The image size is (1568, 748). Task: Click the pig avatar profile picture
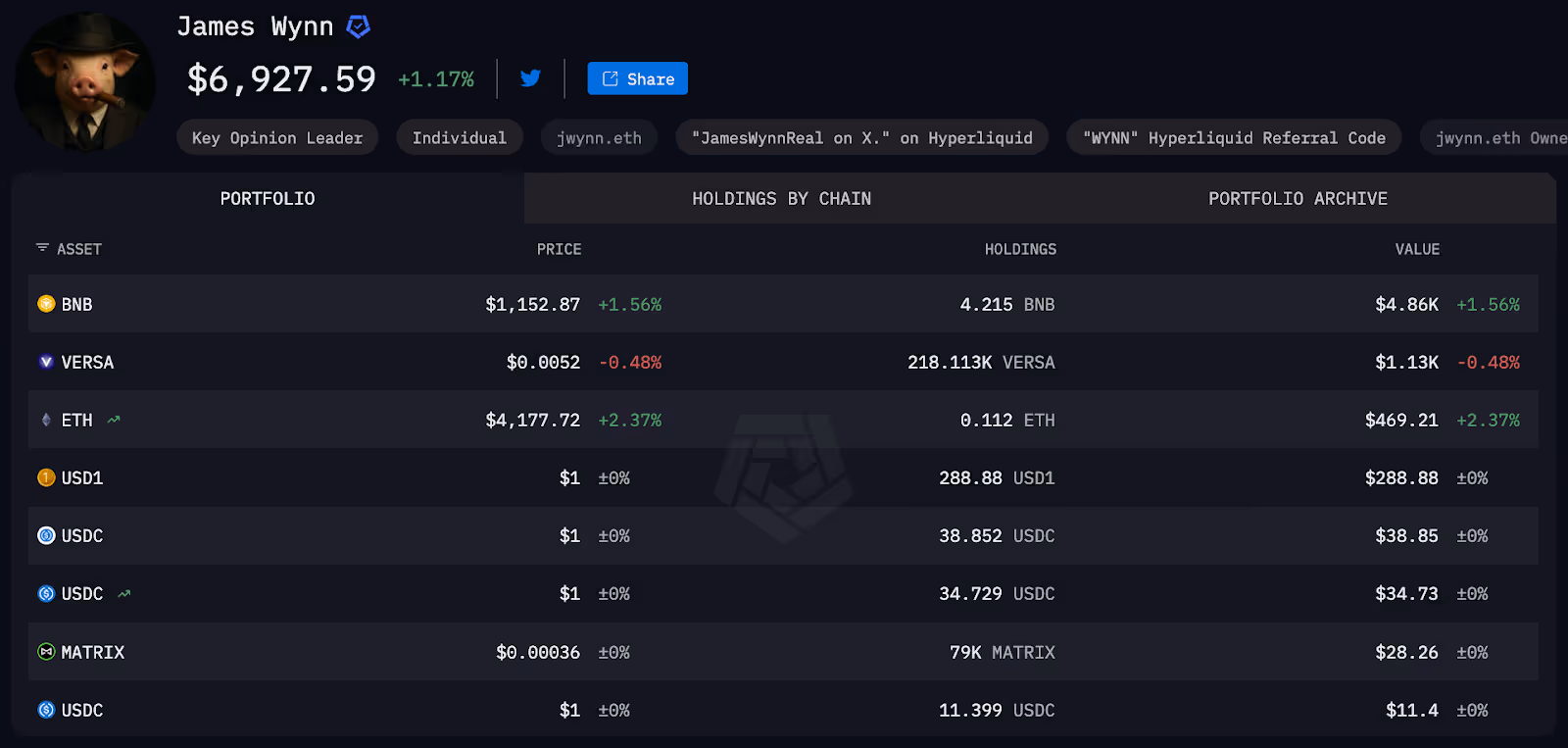pos(85,81)
